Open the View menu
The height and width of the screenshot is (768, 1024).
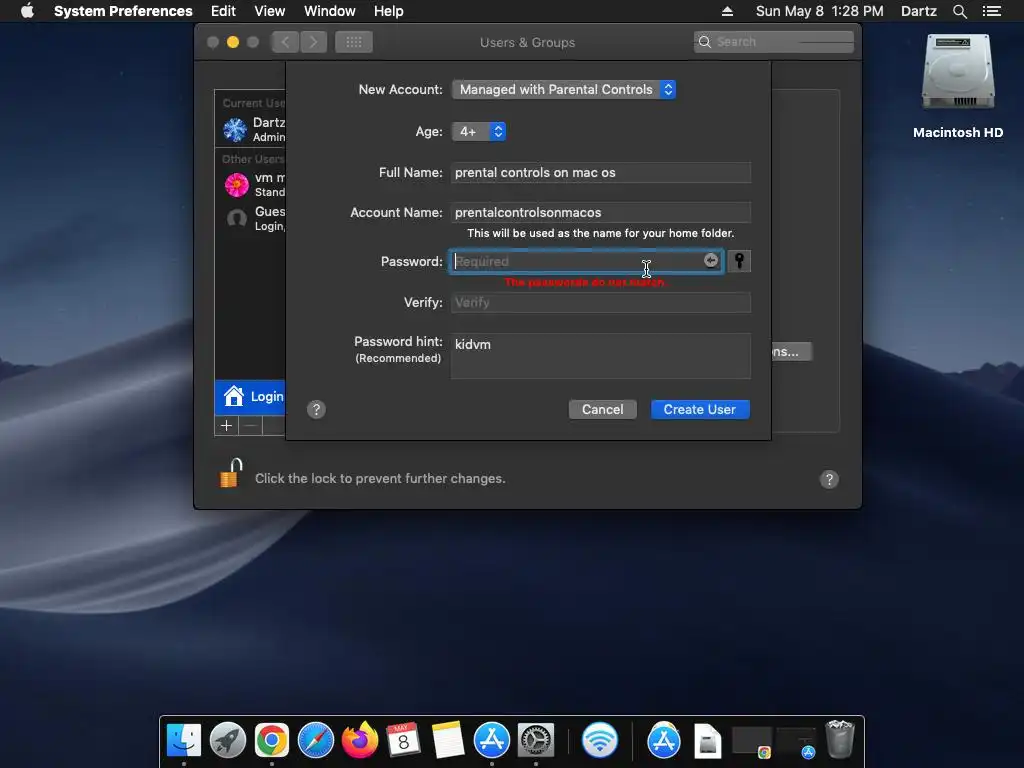coord(270,11)
